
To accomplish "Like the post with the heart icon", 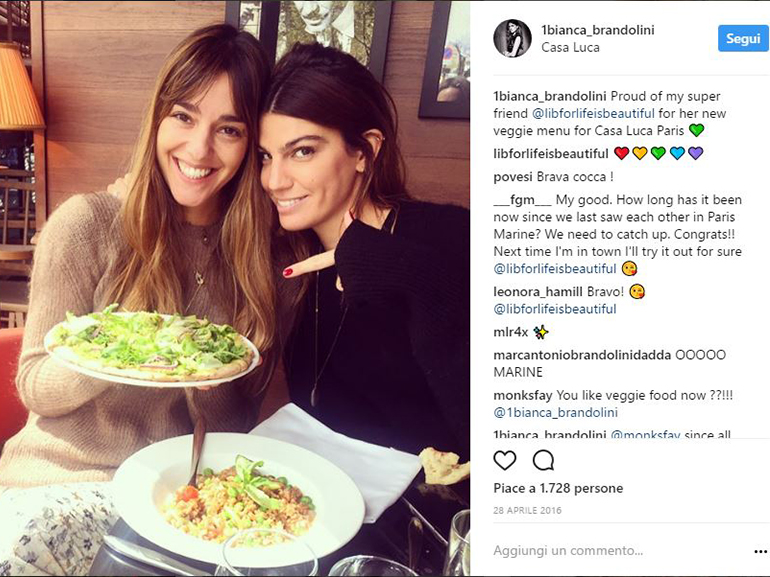I will 504,460.
